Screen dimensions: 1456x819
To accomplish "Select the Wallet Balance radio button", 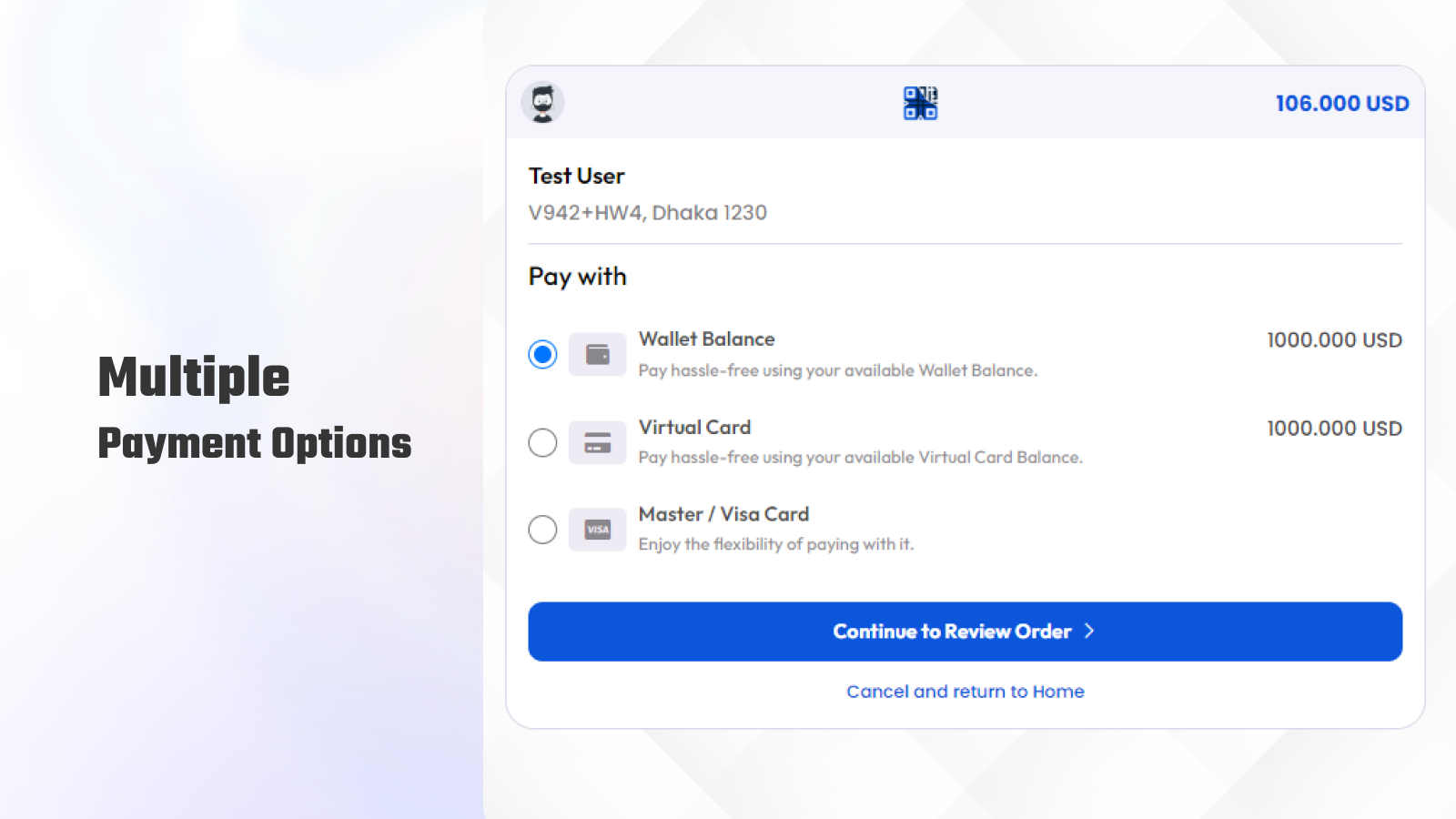I will coord(542,354).
